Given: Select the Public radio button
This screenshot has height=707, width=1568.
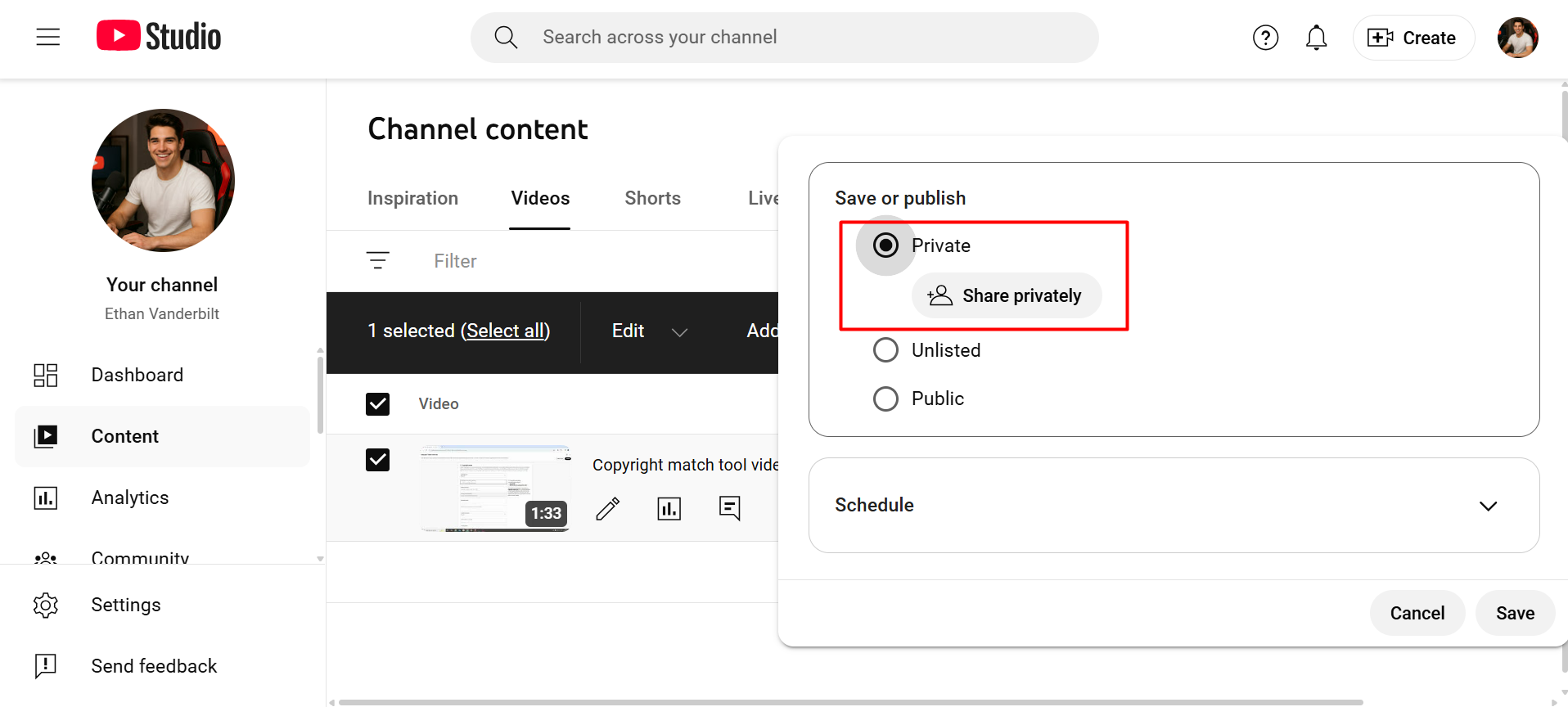Looking at the screenshot, I should (x=885, y=399).
